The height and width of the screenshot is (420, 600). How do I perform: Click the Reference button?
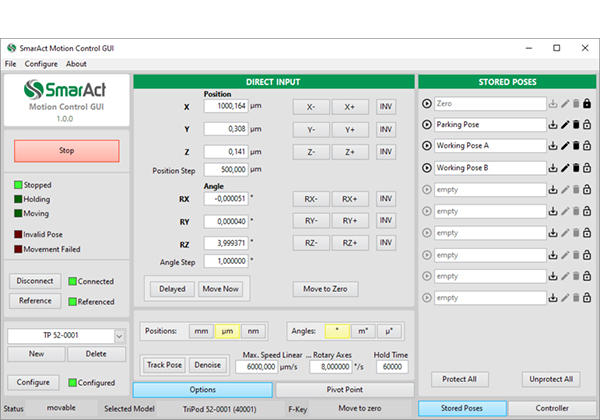pos(35,301)
